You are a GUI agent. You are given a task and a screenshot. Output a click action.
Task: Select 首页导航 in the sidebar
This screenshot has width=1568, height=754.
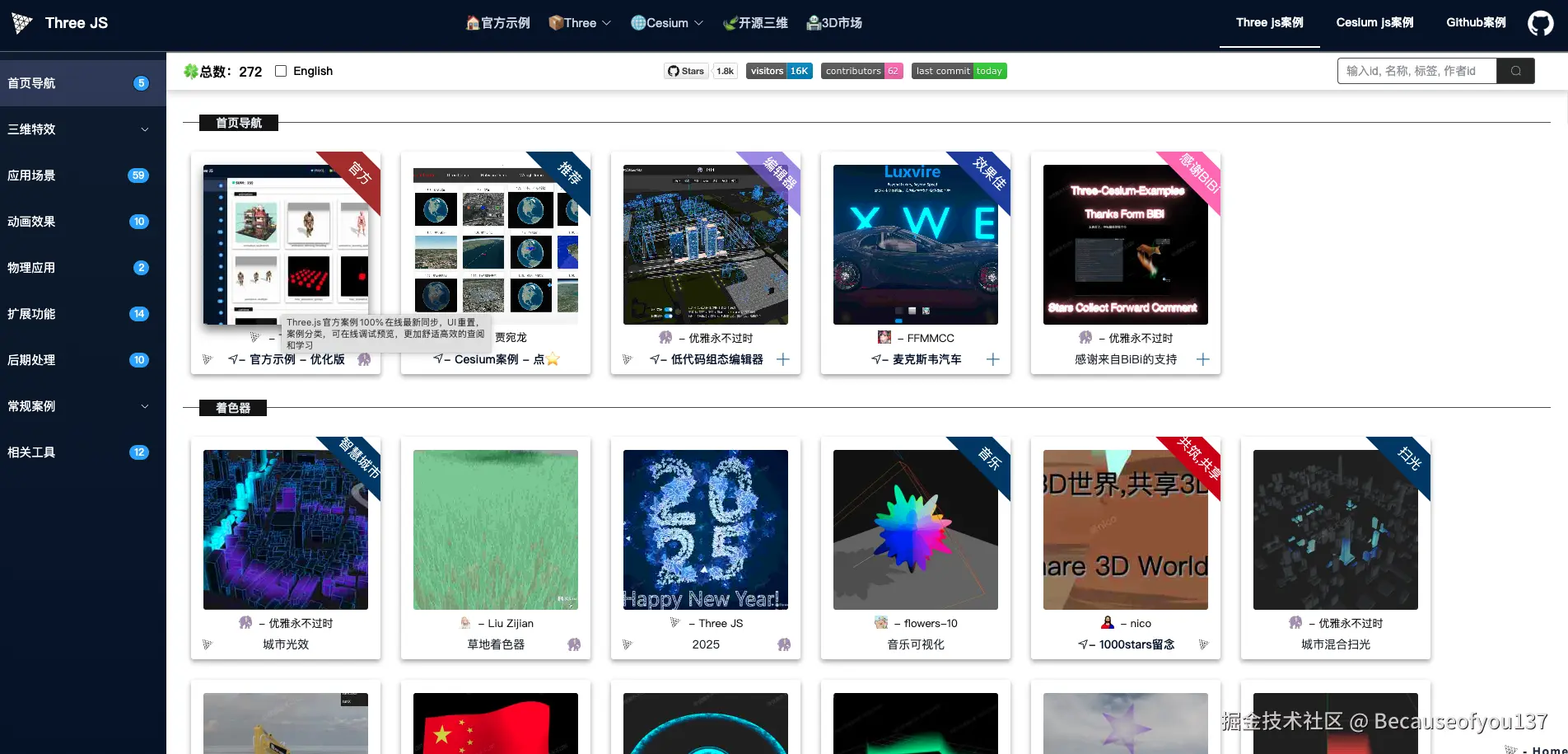coord(83,83)
